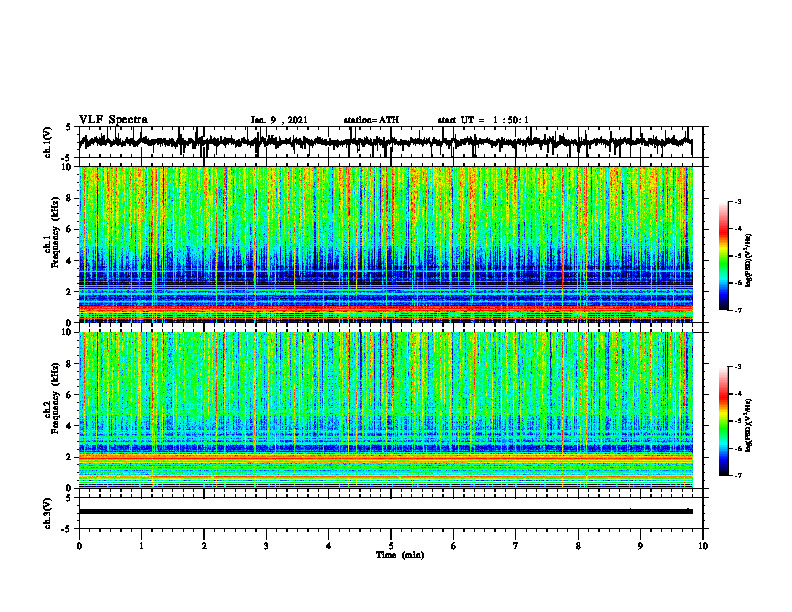Click the "0" tick on the time axis

tap(79, 546)
